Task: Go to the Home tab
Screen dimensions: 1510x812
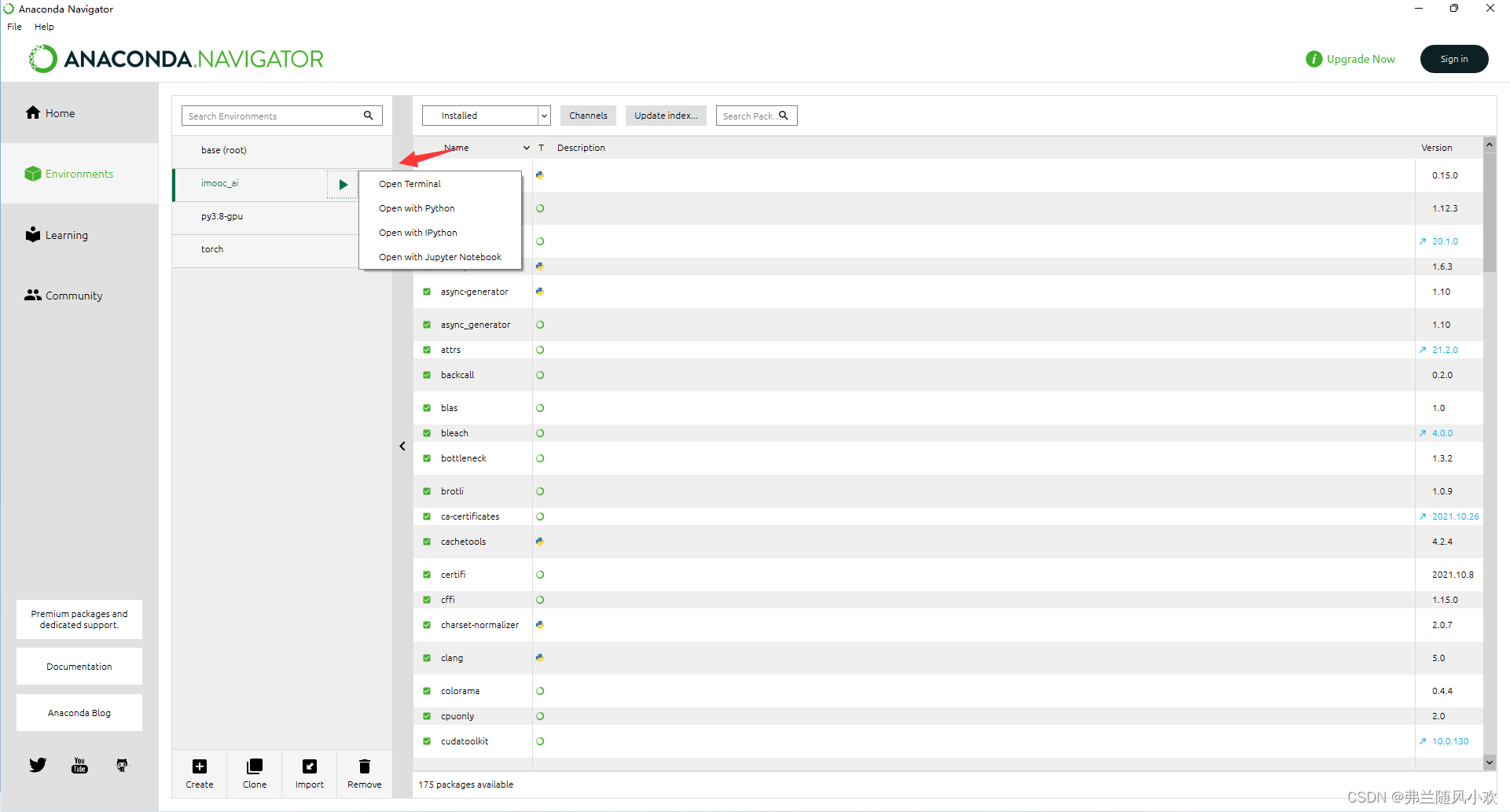Action: click(x=79, y=113)
